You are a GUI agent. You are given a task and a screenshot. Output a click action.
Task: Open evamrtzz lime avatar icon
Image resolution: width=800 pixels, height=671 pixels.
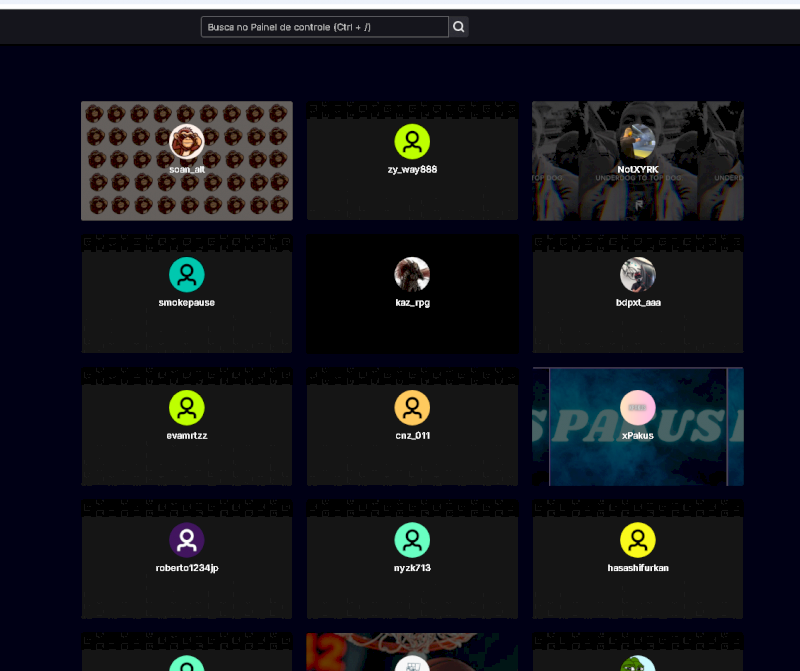(x=187, y=408)
